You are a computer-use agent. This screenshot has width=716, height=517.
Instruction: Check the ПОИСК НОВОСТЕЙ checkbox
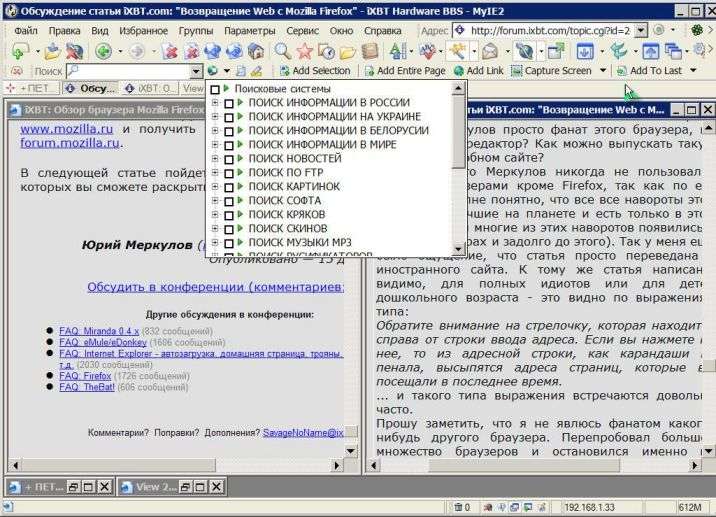tap(230, 159)
